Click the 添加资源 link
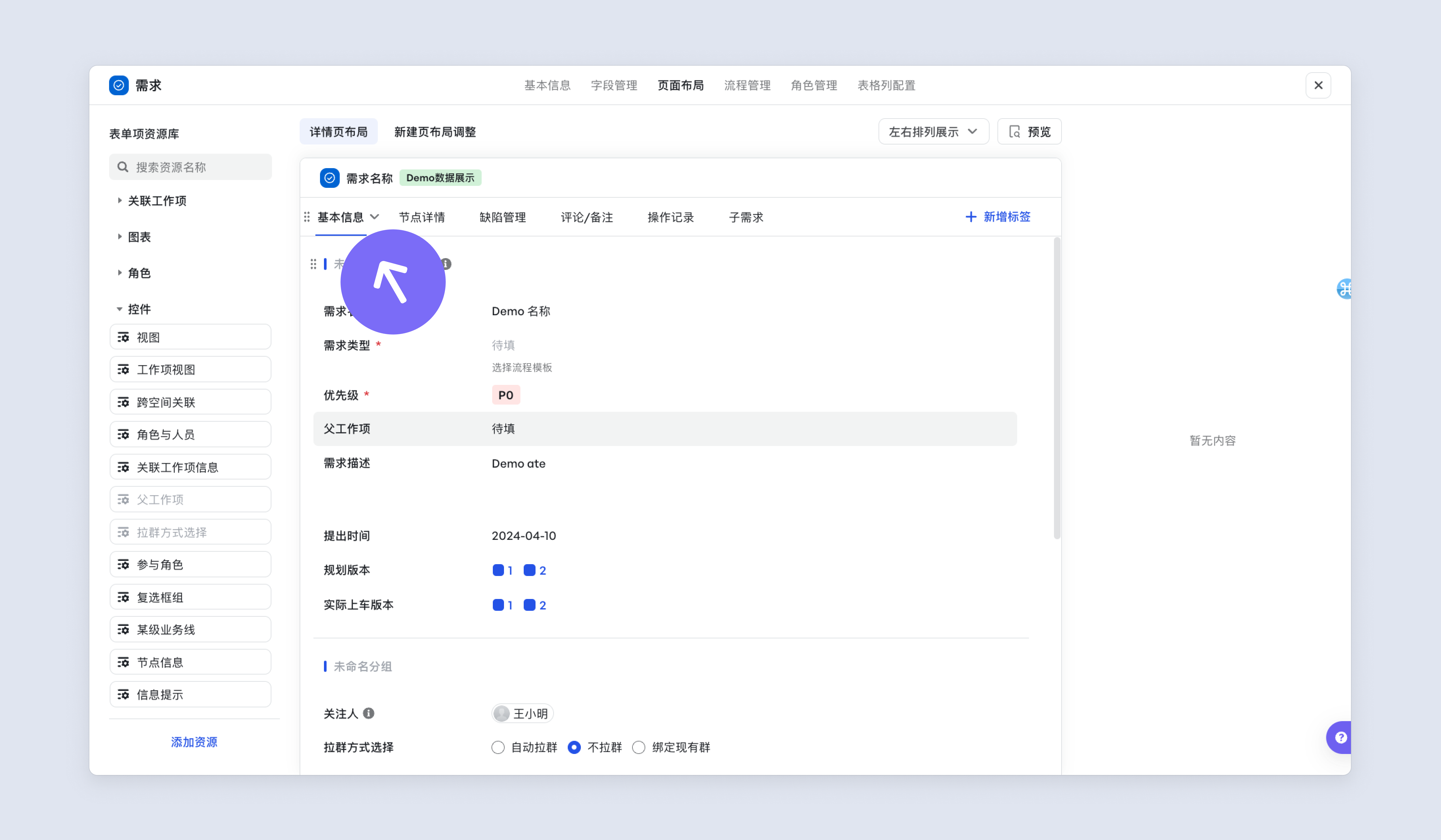Viewport: 1441px width, 840px height. point(194,742)
